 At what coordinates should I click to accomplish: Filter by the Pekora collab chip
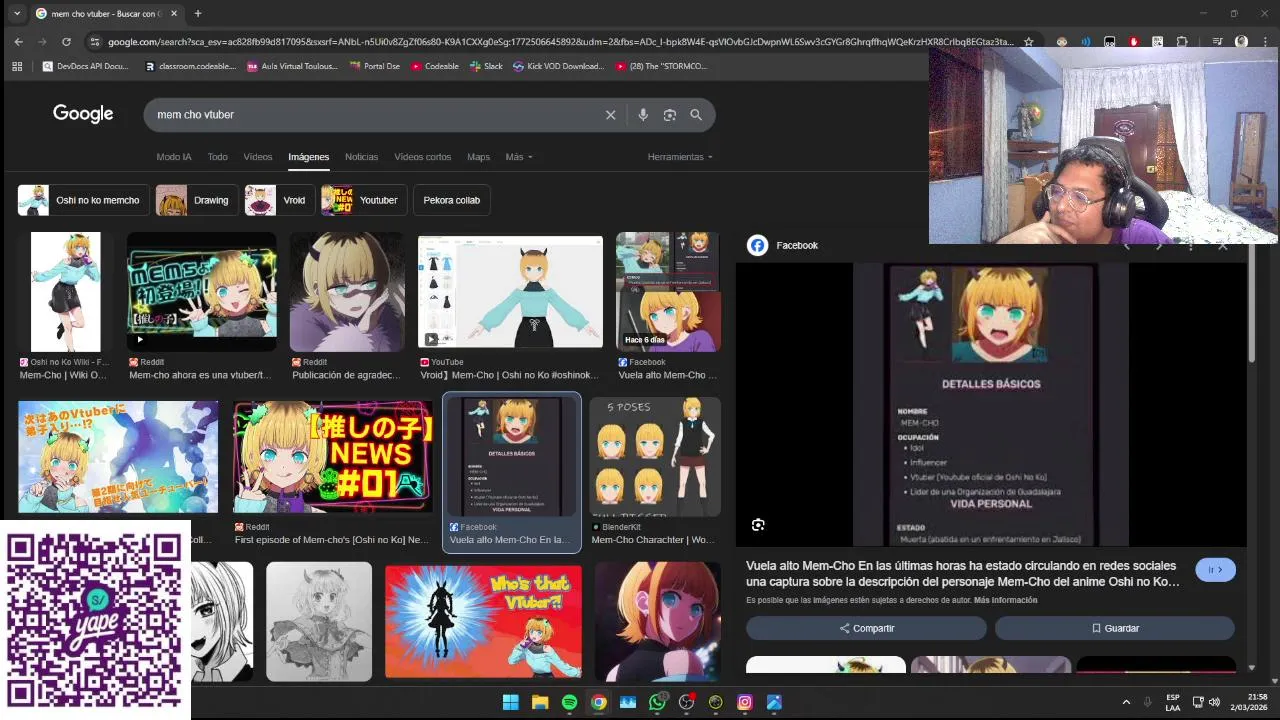(451, 200)
